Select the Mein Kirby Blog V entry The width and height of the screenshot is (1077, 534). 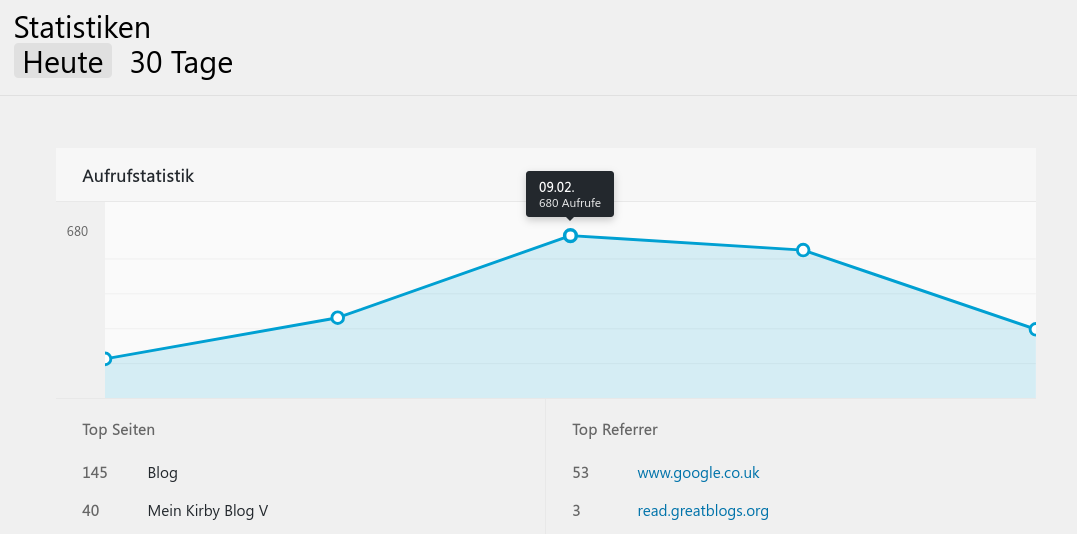(x=207, y=511)
